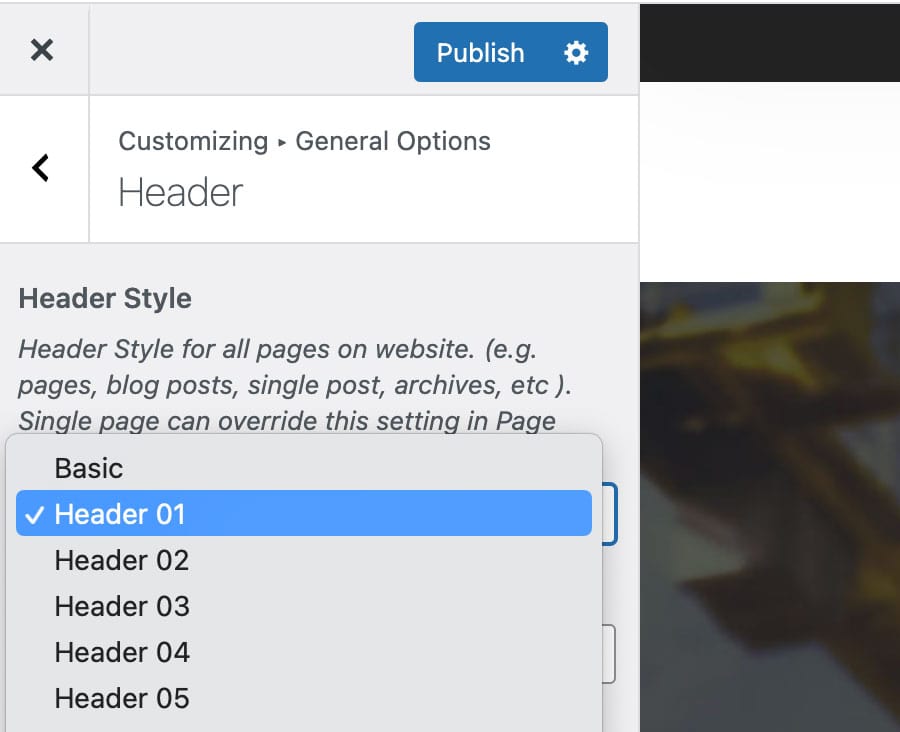Pick Header 05 from the dropdown
900x732 pixels.
pos(121,698)
